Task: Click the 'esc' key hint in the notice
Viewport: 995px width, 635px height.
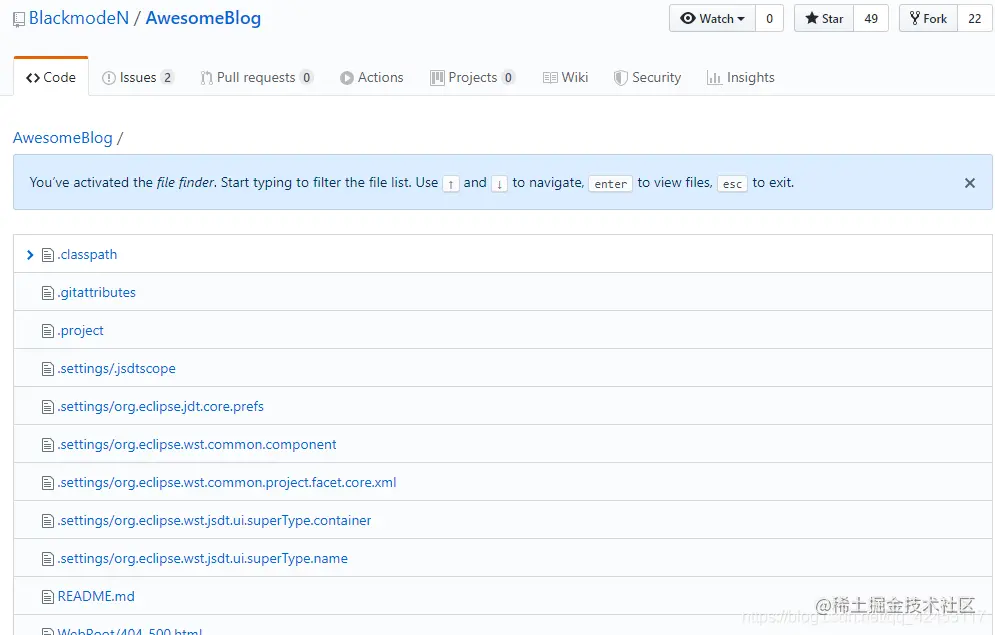Action: [x=732, y=183]
